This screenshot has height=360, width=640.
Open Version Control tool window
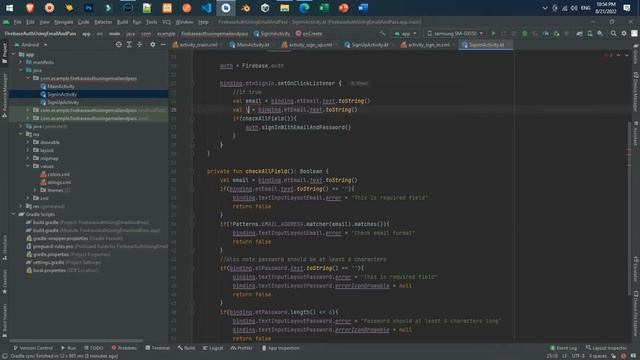click(33, 348)
